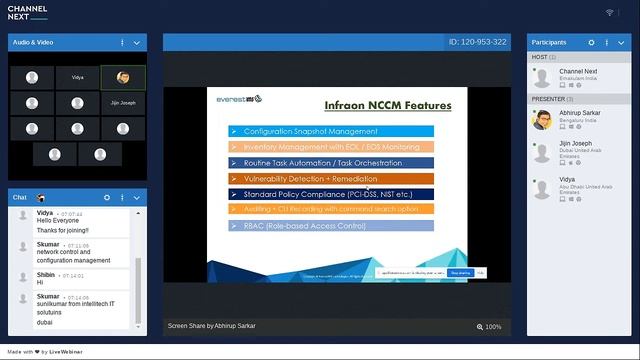Click the PRESENTER section header in Participants

coord(579,99)
